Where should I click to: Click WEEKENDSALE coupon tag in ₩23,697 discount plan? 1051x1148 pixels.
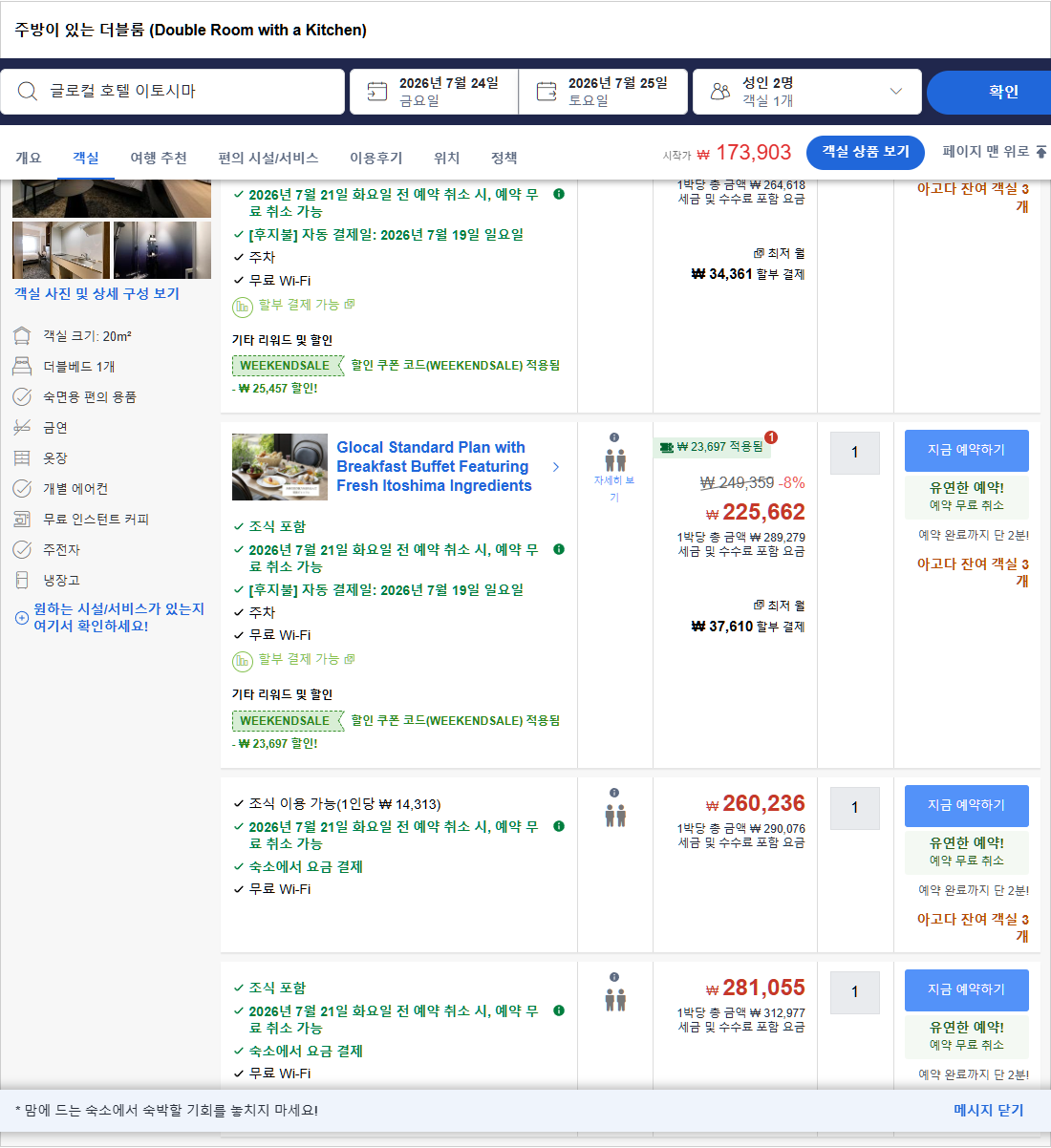tap(287, 721)
